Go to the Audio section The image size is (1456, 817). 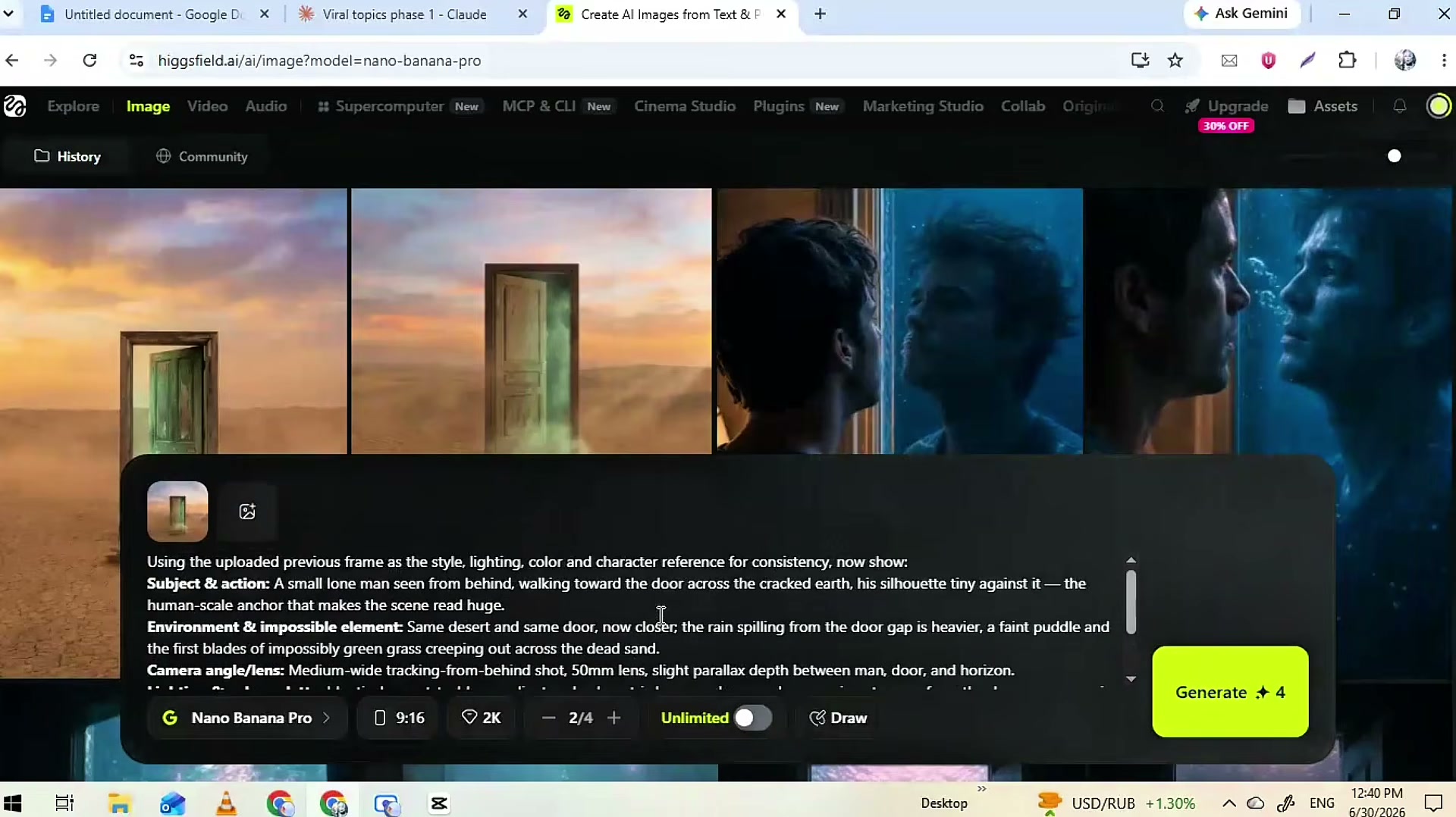[x=266, y=106]
